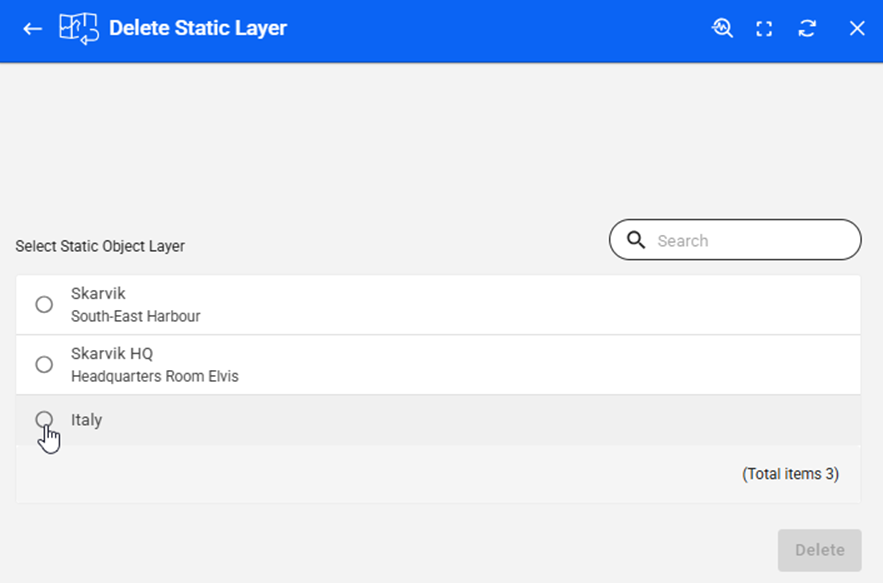
Task: Click the magnifying glass in the search box
Action: [x=636, y=240]
